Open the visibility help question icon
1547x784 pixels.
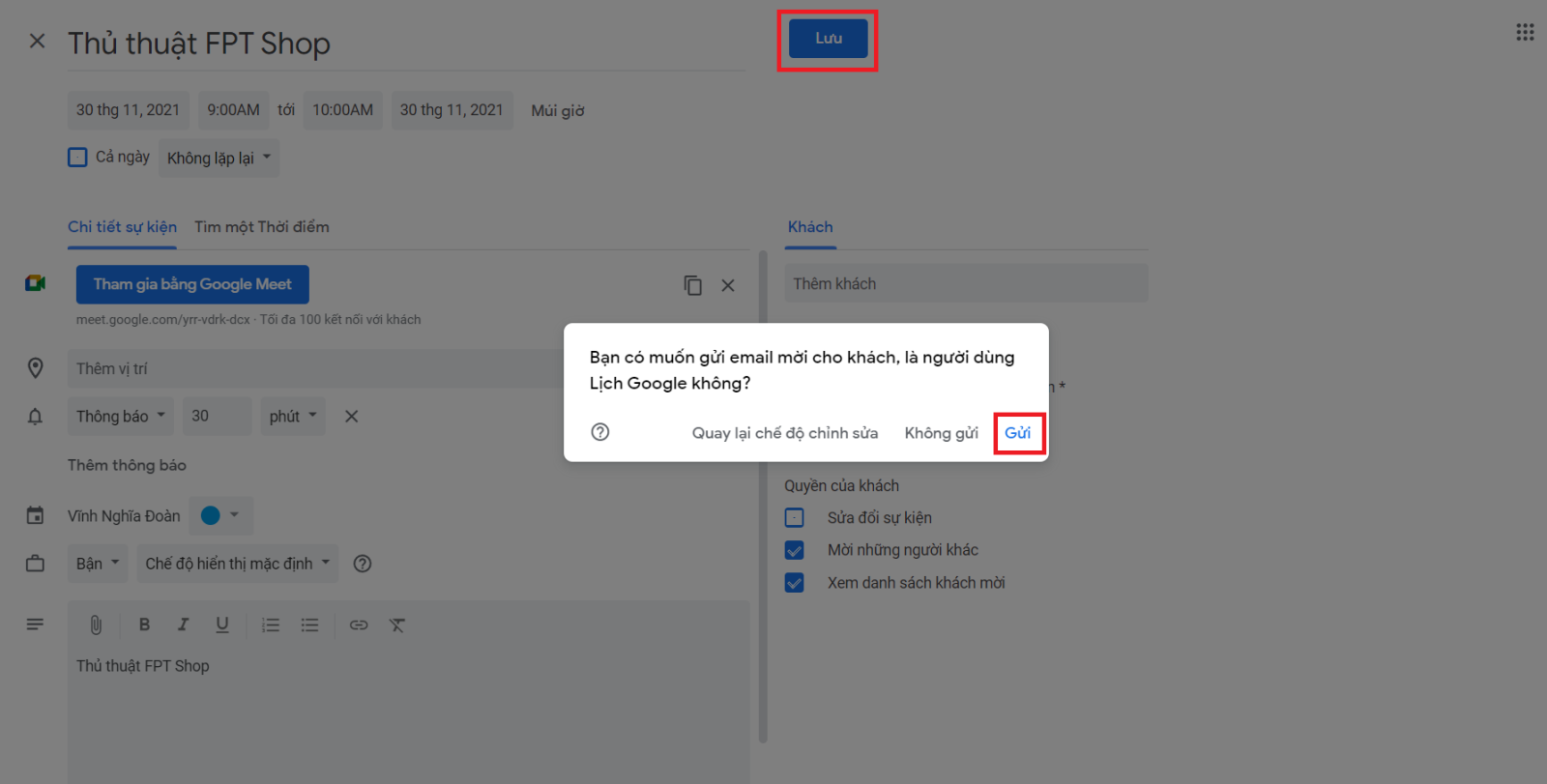[363, 564]
